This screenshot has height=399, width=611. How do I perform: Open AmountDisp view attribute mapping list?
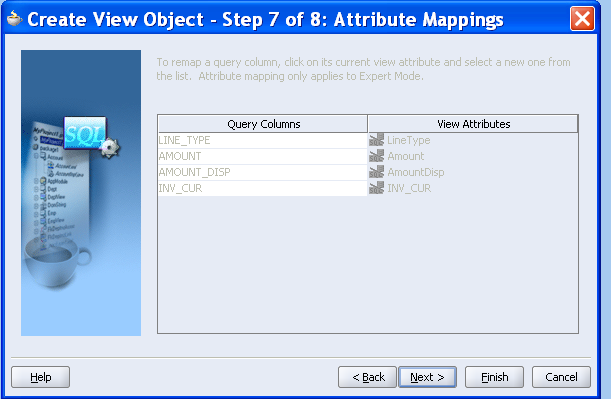[x=473, y=172]
